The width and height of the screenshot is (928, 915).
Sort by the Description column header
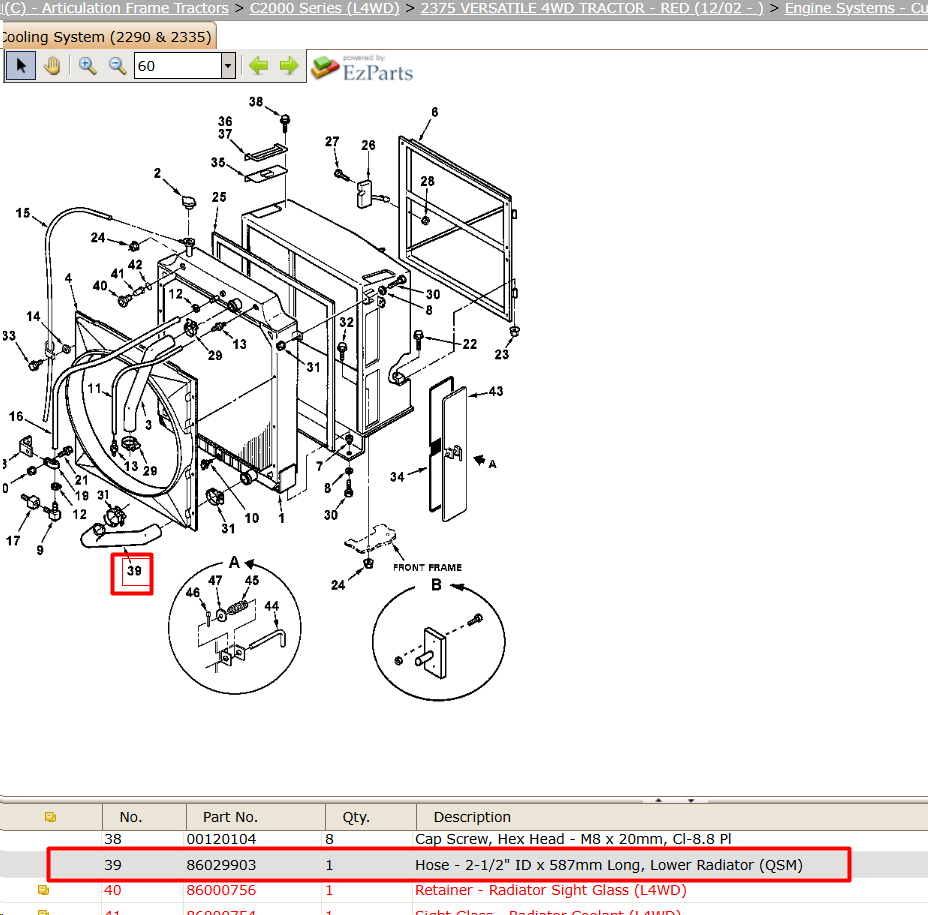(x=472, y=817)
